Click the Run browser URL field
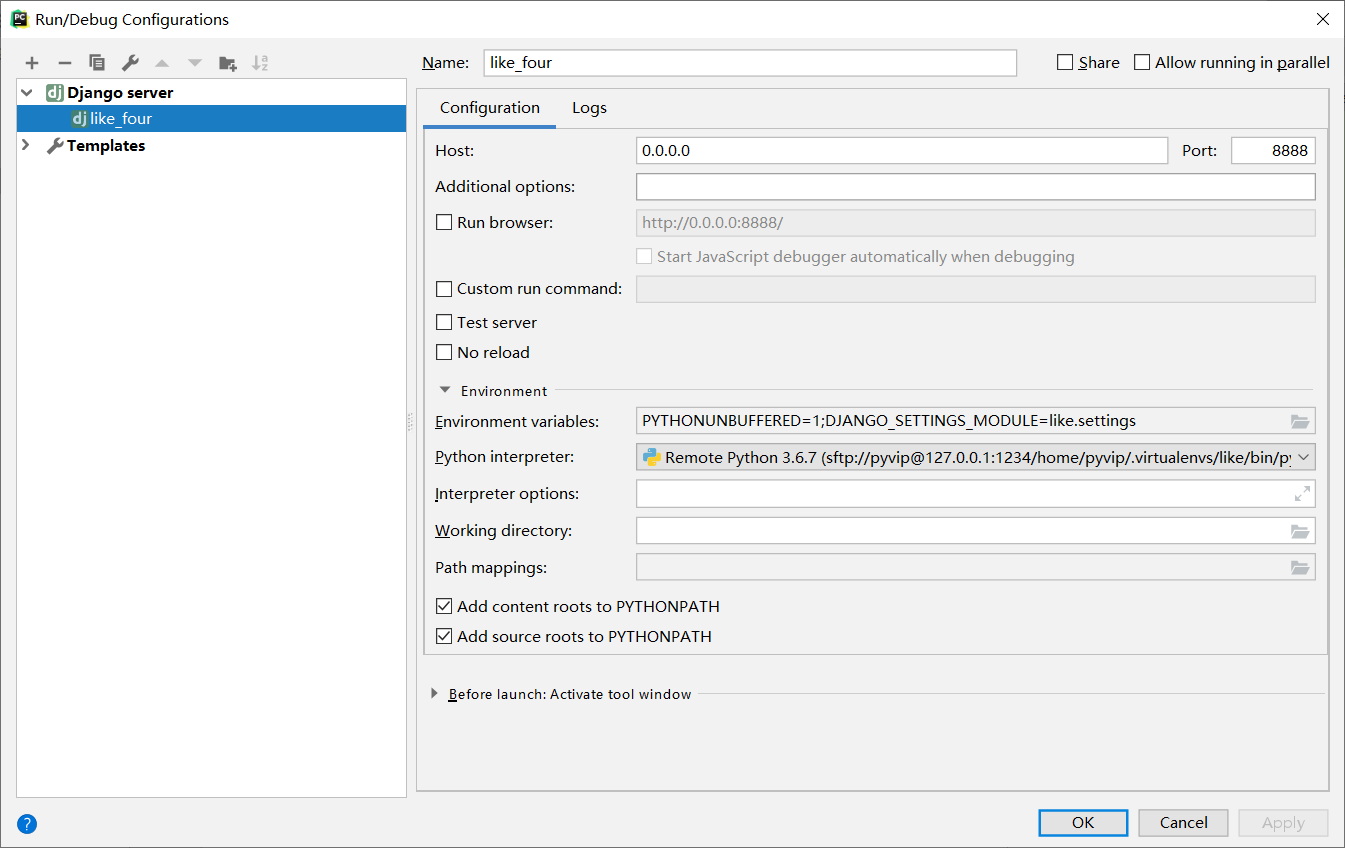Image resolution: width=1345 pixels, height=848 pixels. pyautogui.click(x=976, y=223)
